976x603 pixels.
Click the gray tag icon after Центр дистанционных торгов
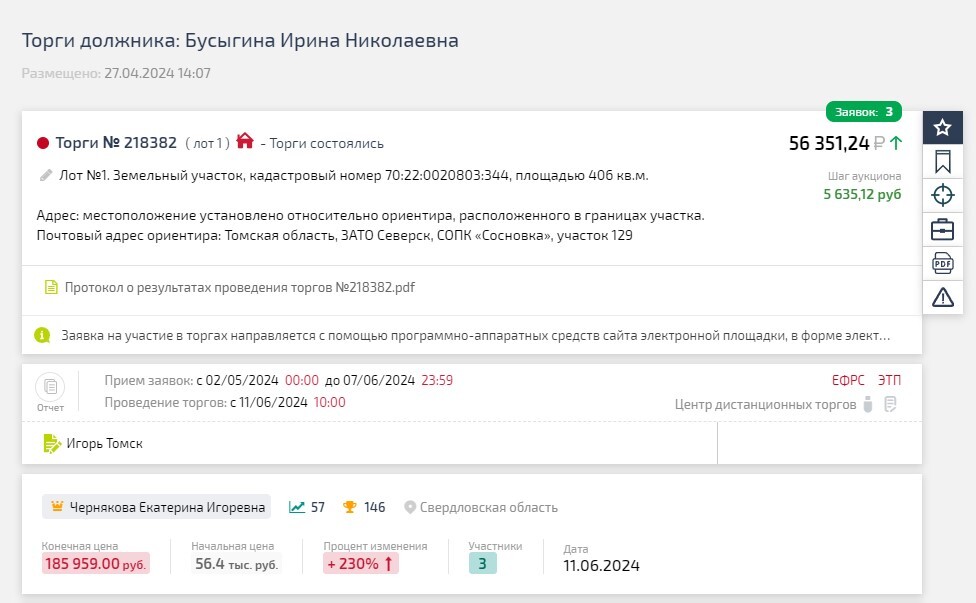pyautogui.click(x=868, y=404)
